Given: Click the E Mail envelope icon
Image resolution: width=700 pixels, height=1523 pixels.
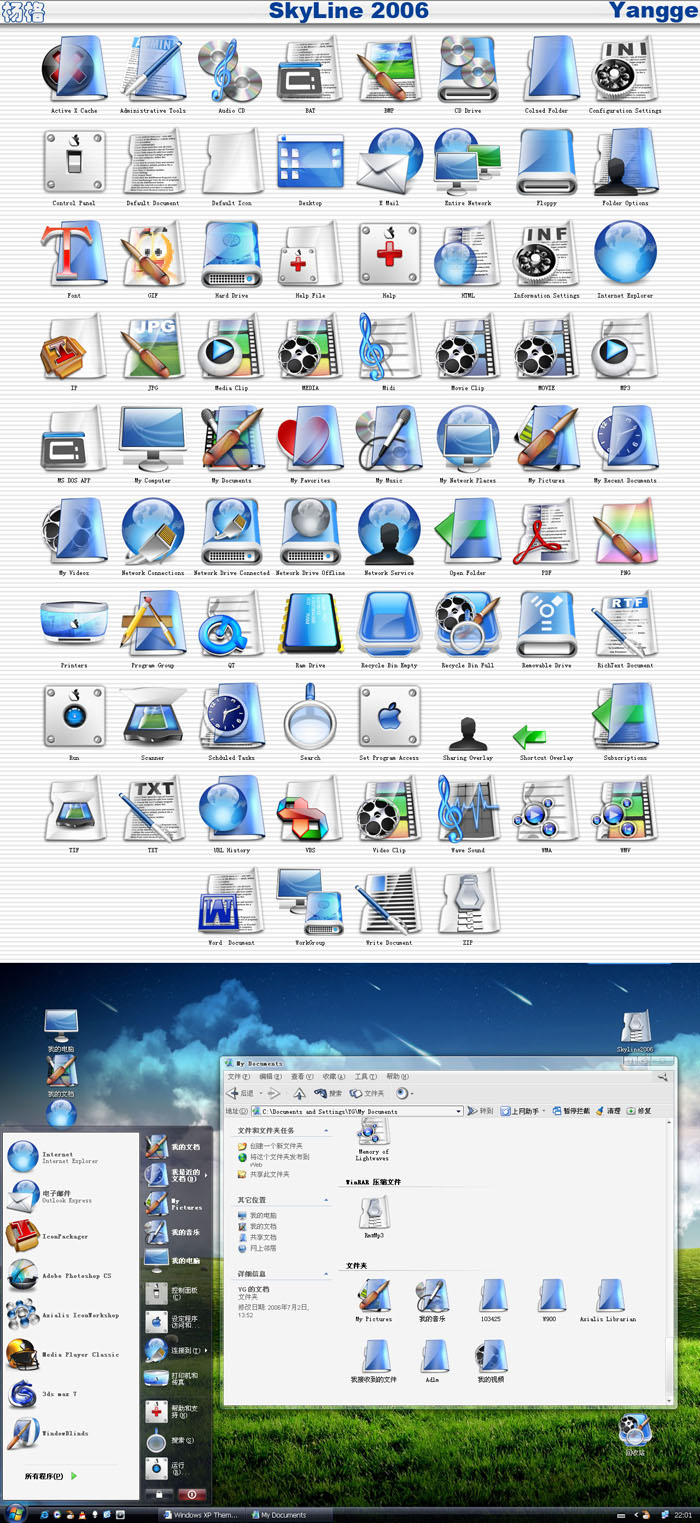Looking at the screenshot, I should pyautogui.click(x=389, y=161).
